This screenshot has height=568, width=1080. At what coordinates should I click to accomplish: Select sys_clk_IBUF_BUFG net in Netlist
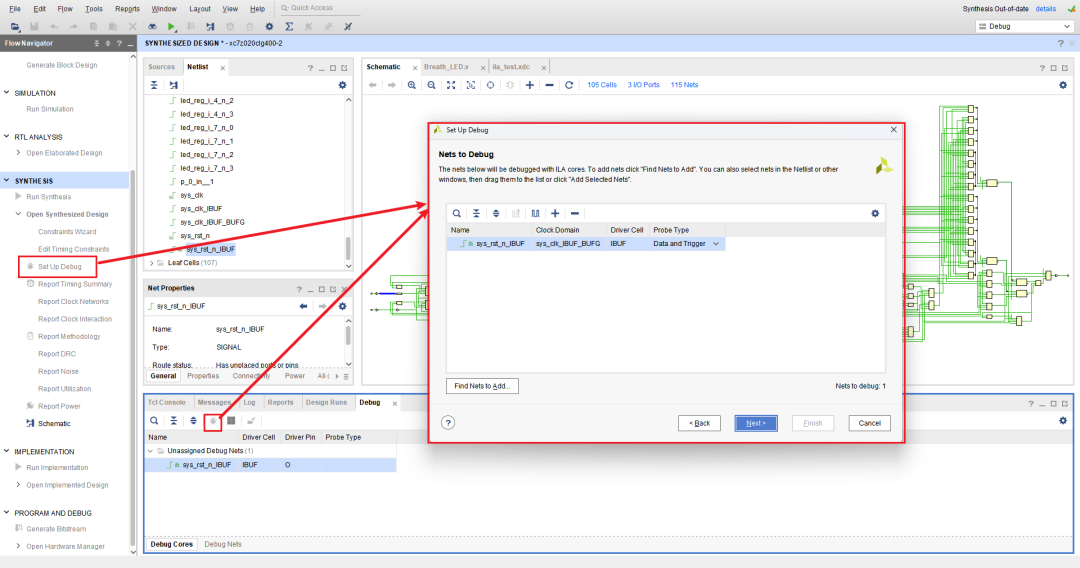[x=212, y=222]
